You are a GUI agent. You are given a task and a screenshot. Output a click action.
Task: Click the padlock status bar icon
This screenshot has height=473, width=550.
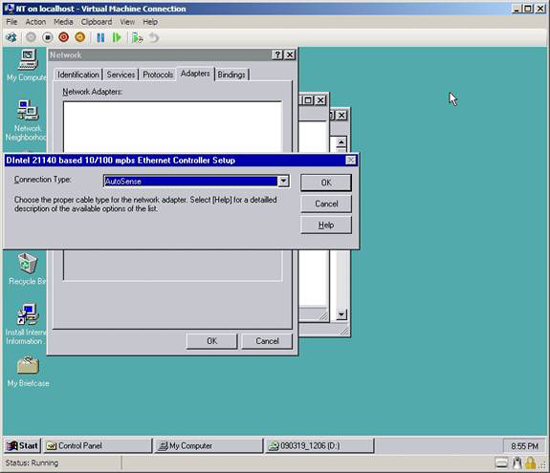(x=530, y=463)
